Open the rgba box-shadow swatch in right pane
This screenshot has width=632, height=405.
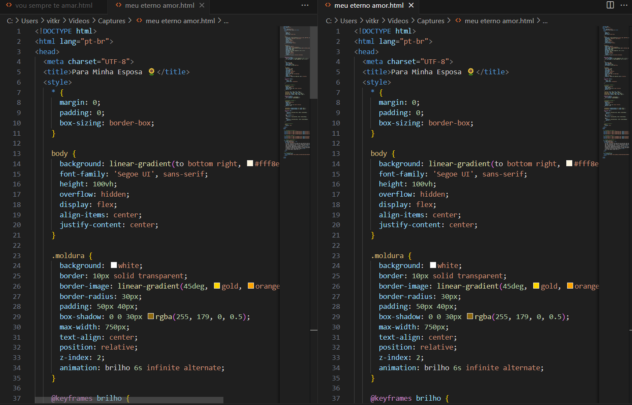[470, 316]
